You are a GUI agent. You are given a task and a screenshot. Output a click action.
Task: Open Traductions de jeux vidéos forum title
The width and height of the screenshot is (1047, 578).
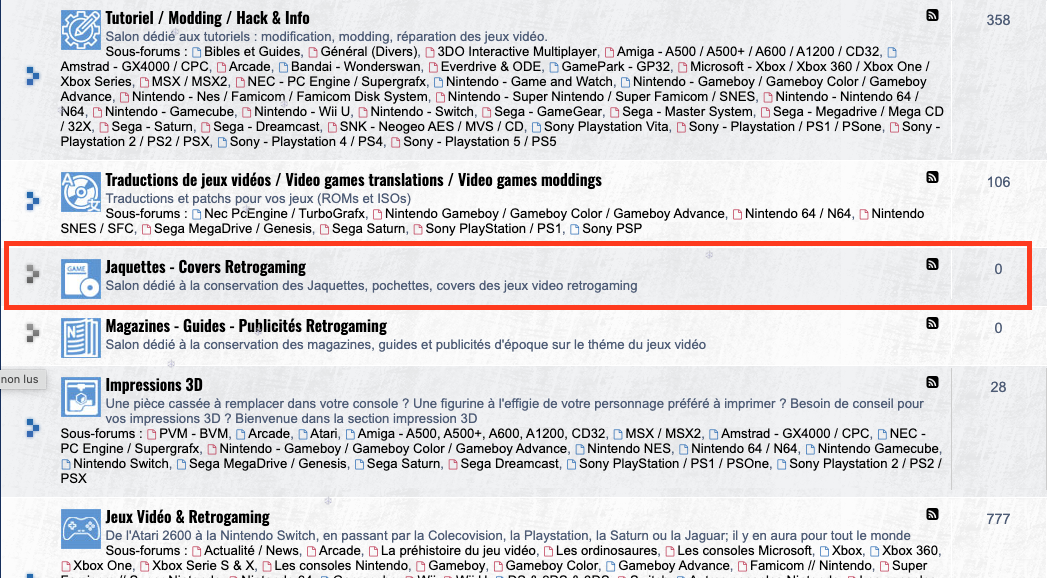(353, 180)
